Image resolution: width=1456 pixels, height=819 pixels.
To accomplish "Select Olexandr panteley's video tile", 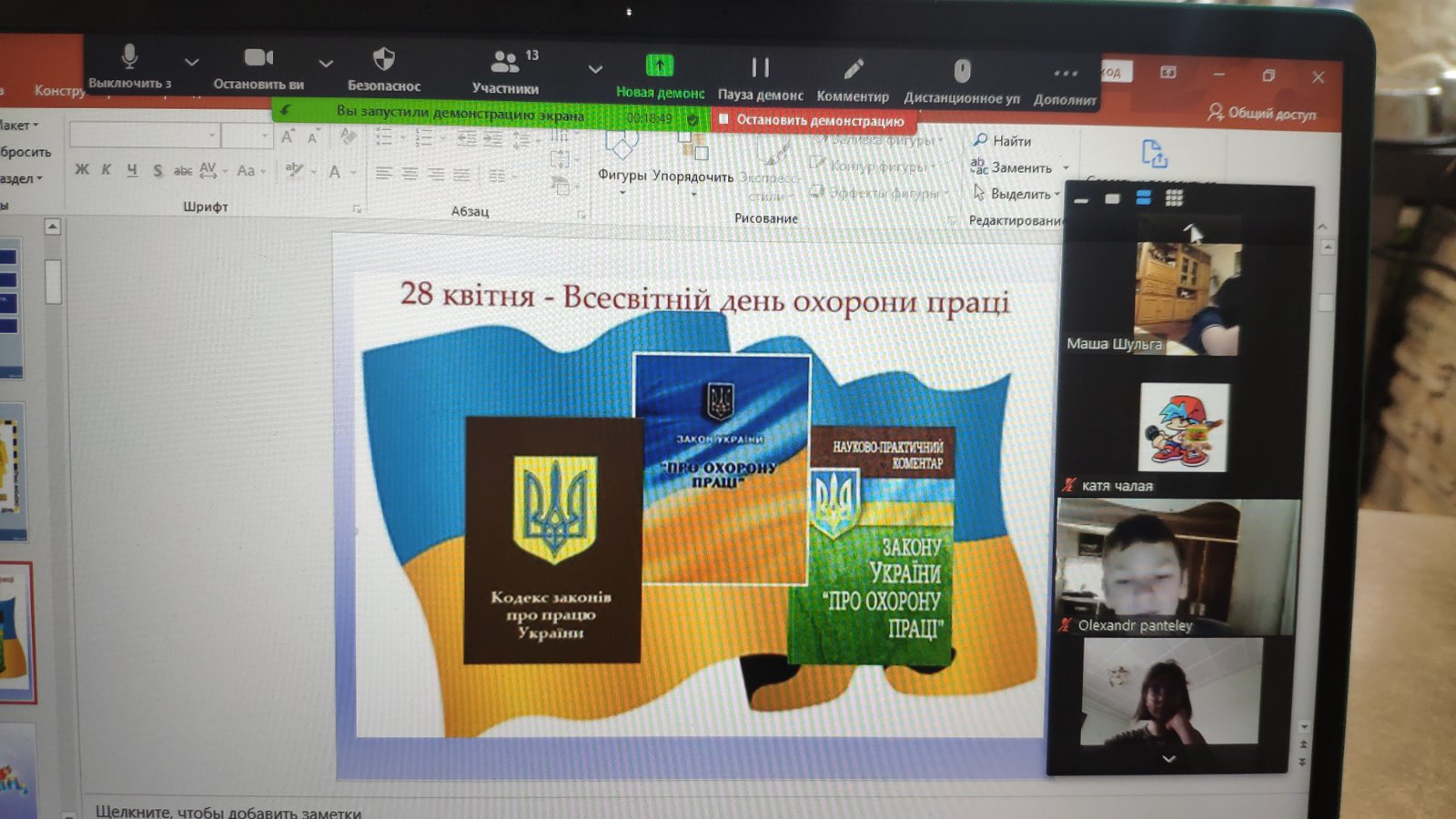I will point(1177,566).
